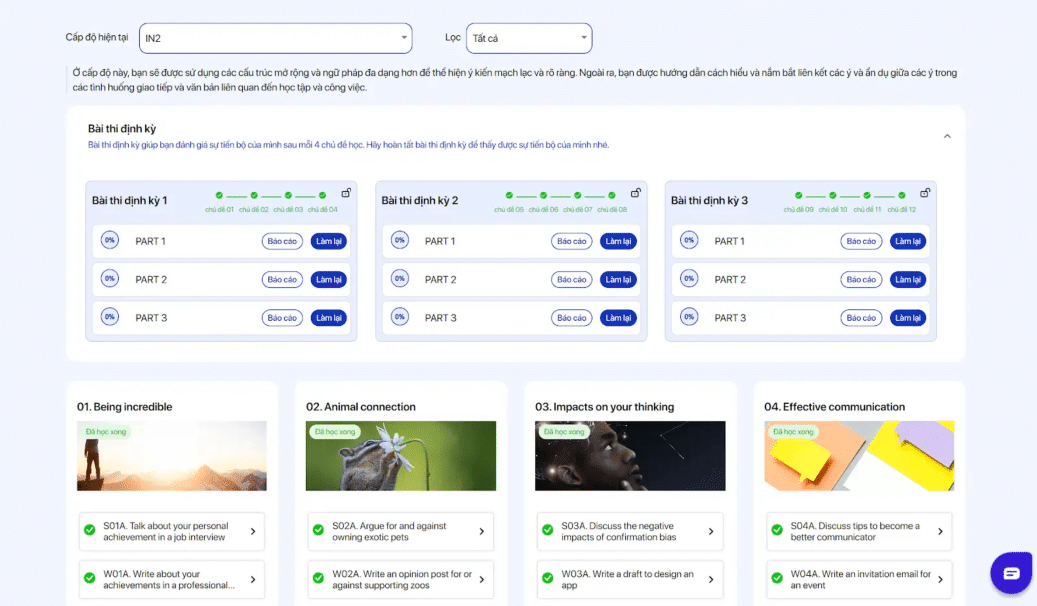This screenshot has width=1037, height=606.
Task: Collapse the Bài thi định kỳ section
Action: (x=947, y=136)
